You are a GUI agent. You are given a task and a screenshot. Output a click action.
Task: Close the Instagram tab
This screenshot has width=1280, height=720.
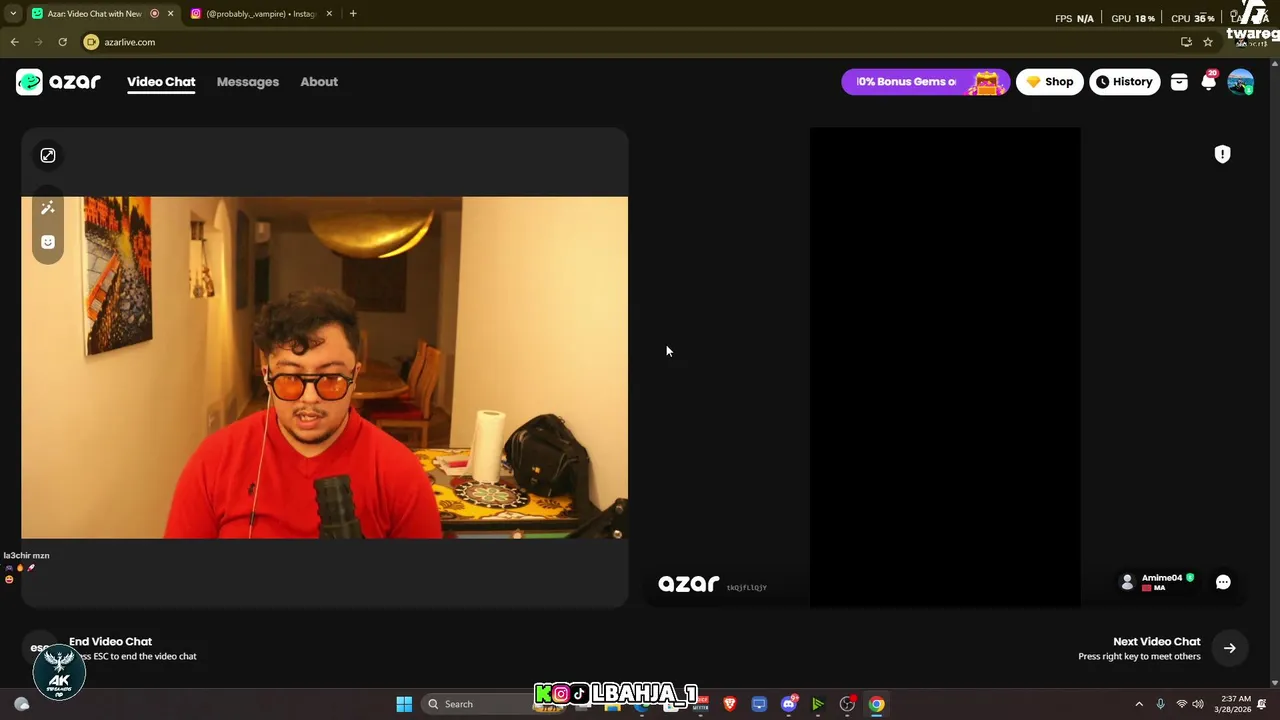tap(329, 14)
